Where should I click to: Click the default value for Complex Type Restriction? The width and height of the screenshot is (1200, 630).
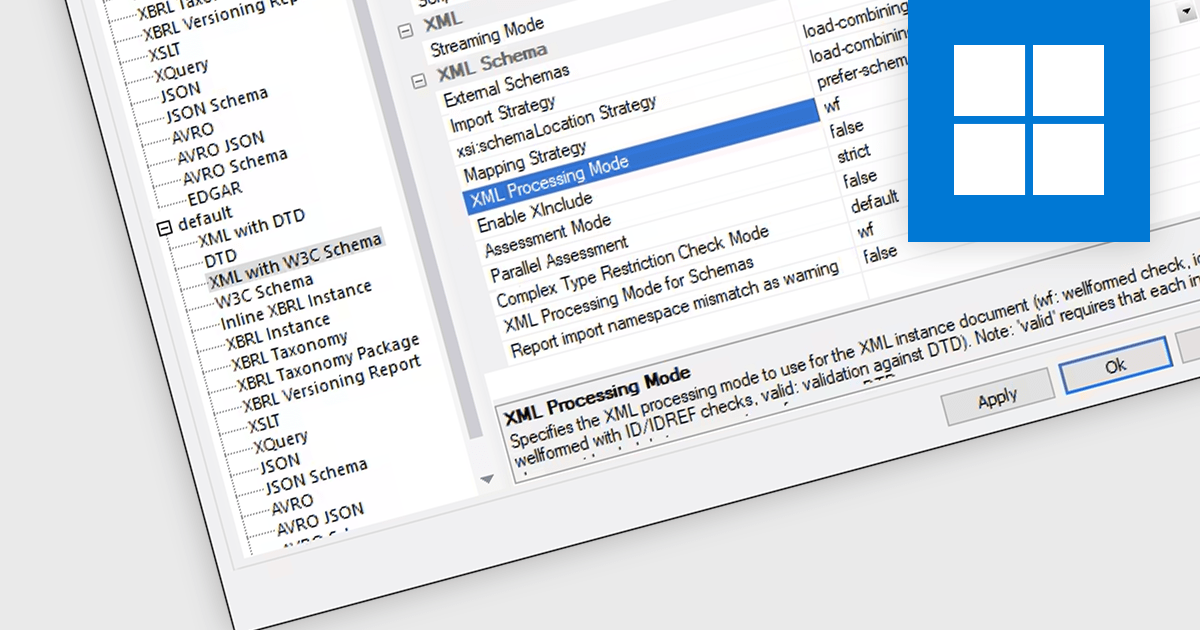pyautogui.click(x=875, y=204)
